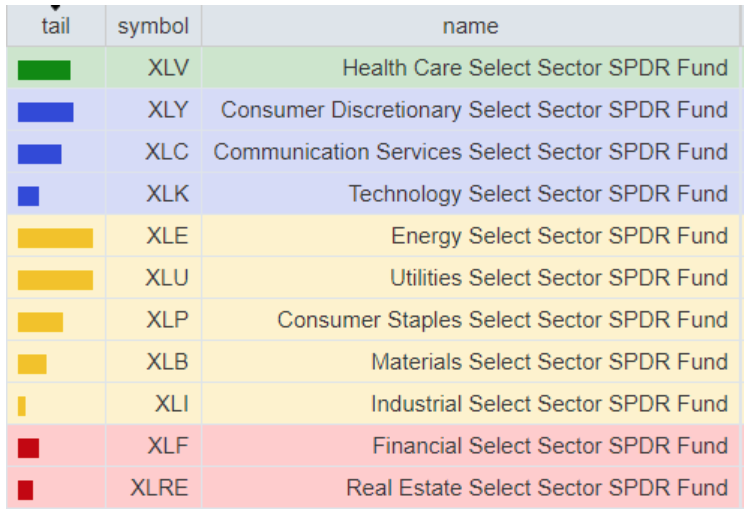Click the green tail bar for XLV

coord(44,69)
